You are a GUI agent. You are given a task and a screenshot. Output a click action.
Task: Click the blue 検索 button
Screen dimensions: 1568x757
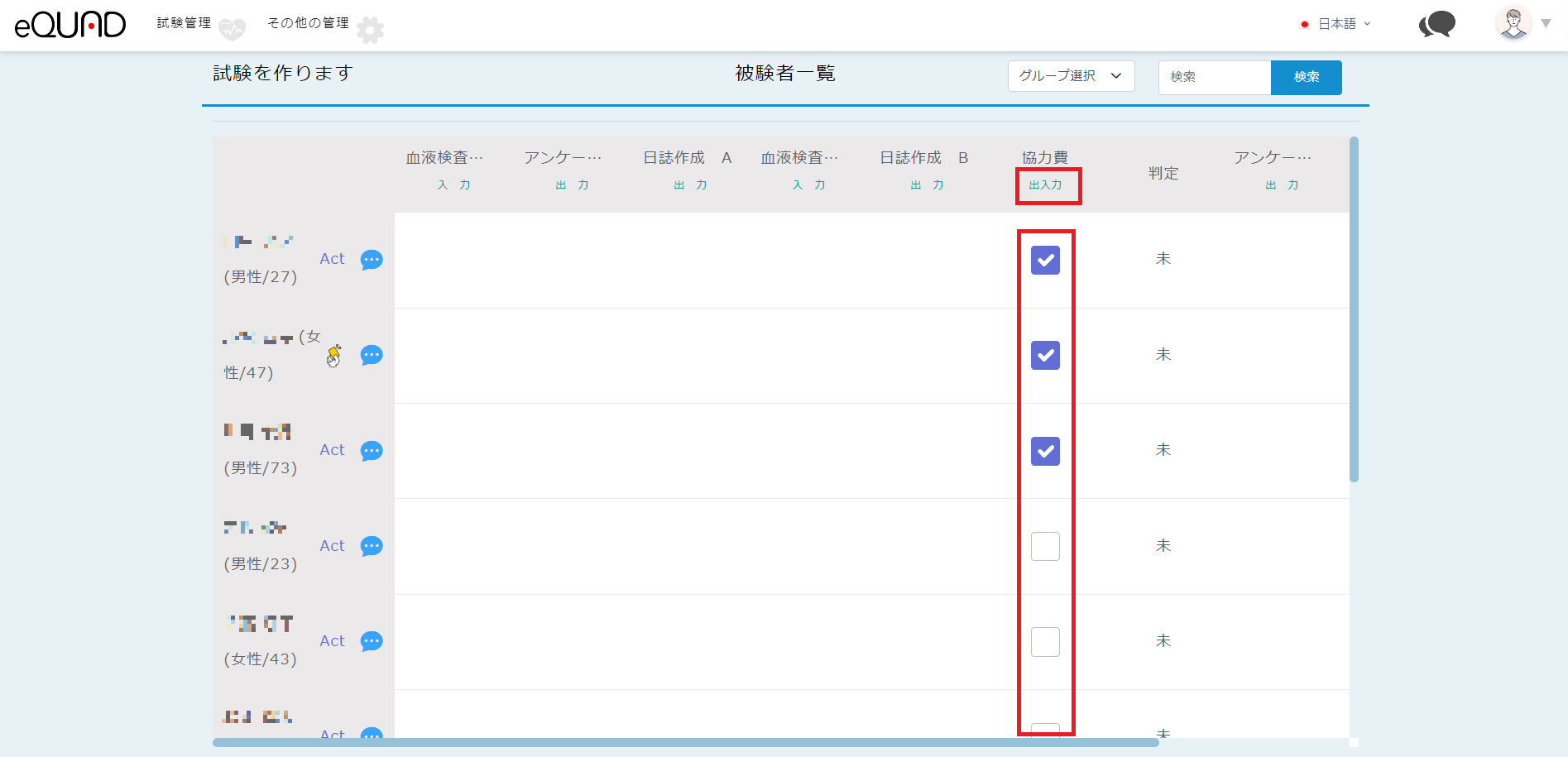click(x=1306, y=77)
